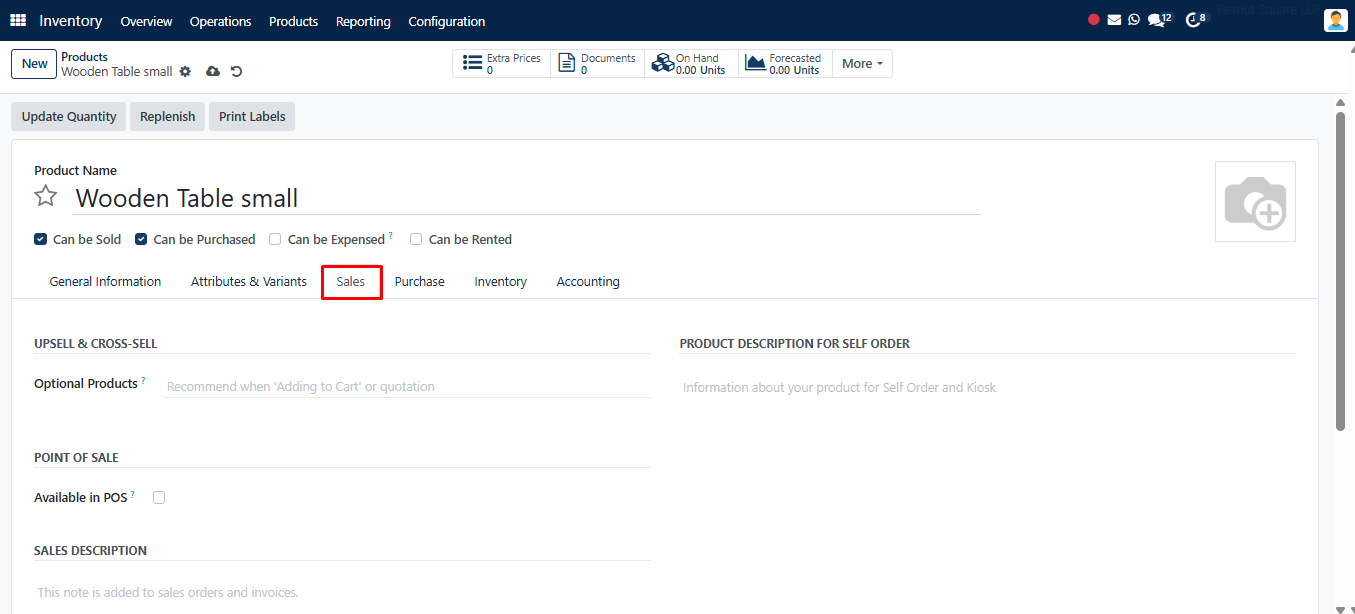Open the Operations menu
This screenshot has width=1355, height=614.
220,21
